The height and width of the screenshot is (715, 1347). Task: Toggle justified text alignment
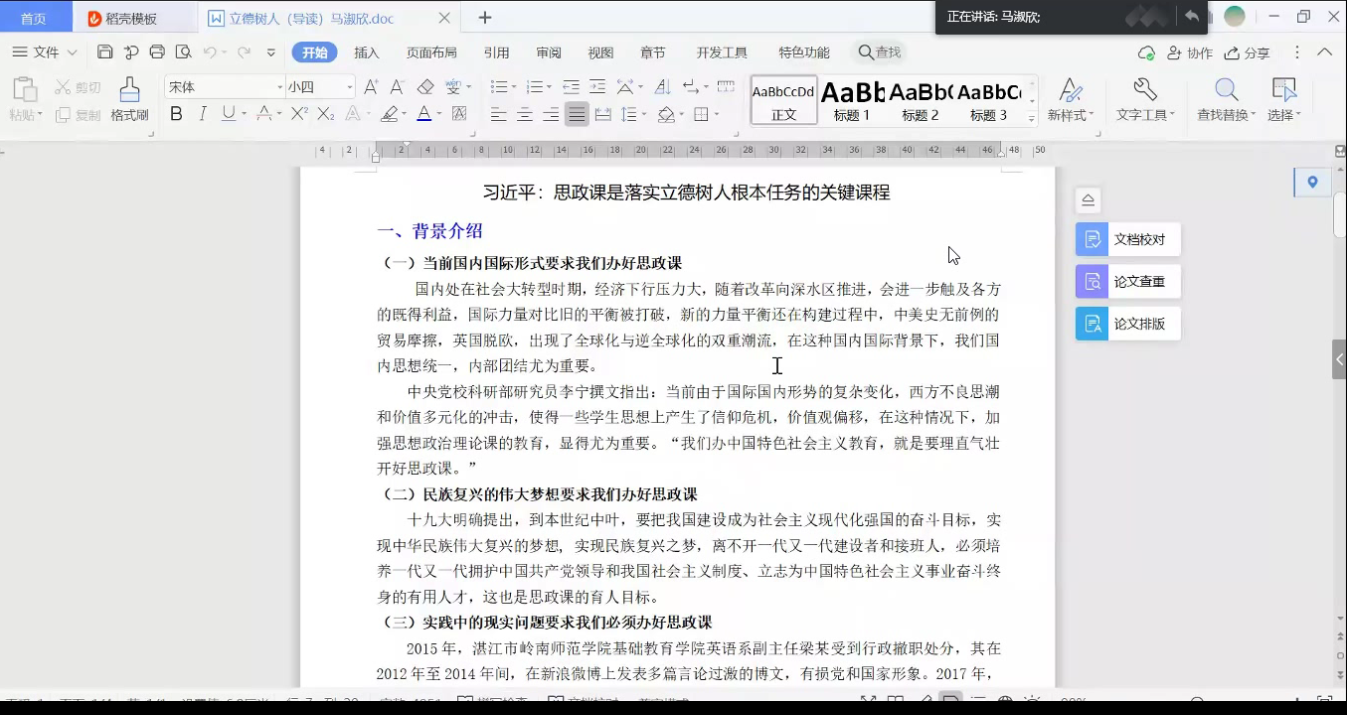pos(577,114)
